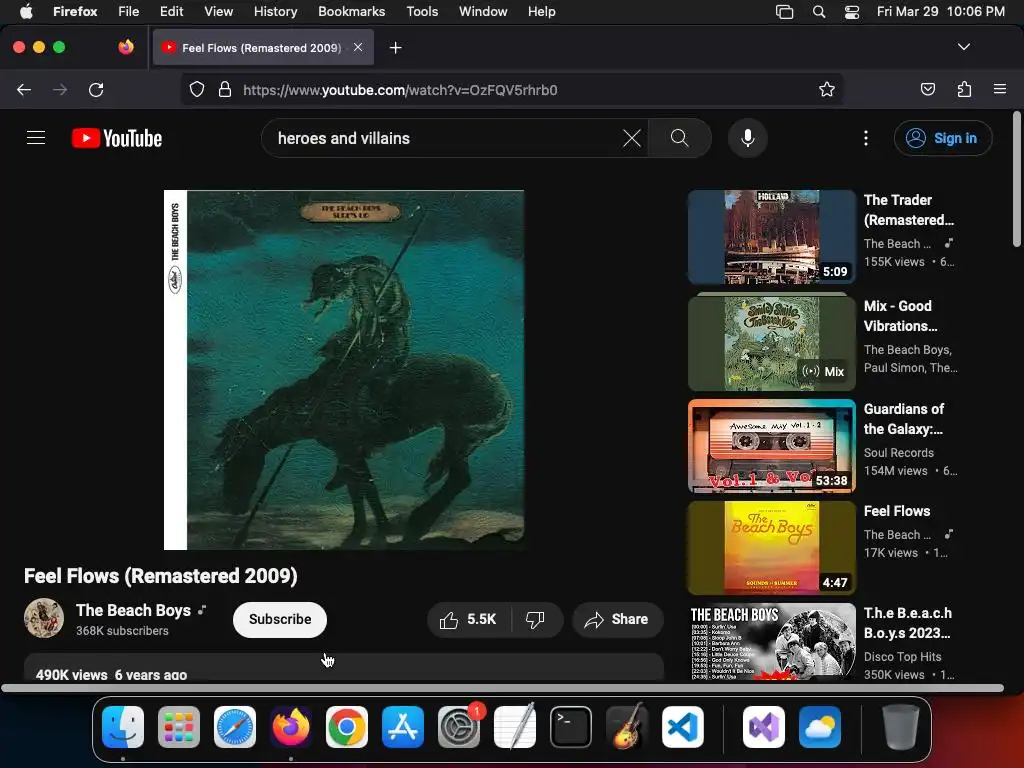The width and height of the screenshot is (1024, 768).
Task: Open Terminal from the Dock
Action: (x=571, y=727)
